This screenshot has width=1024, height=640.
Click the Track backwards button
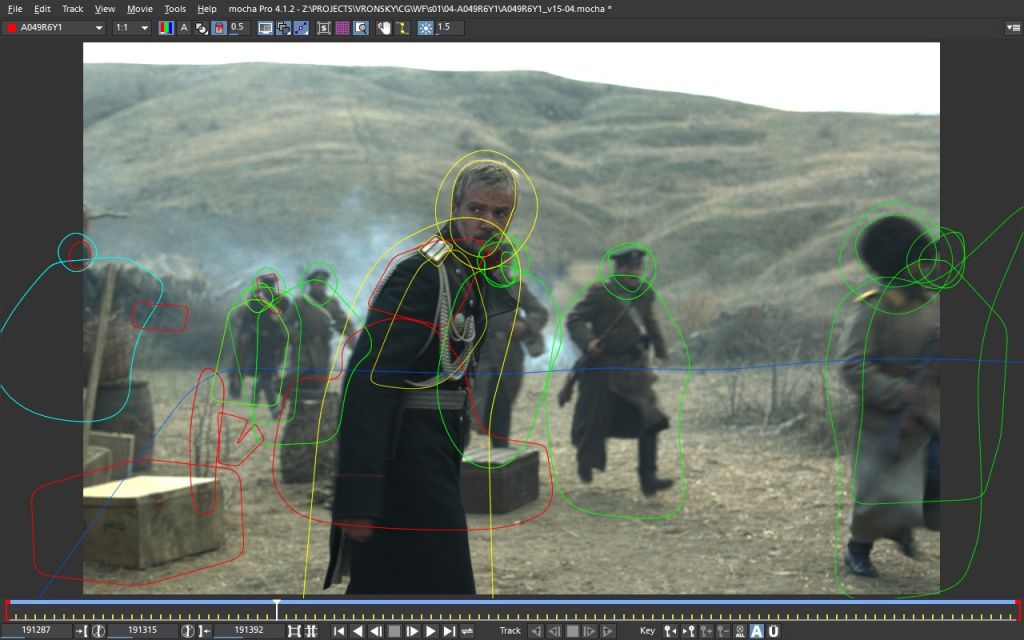(x=536, y=631)
